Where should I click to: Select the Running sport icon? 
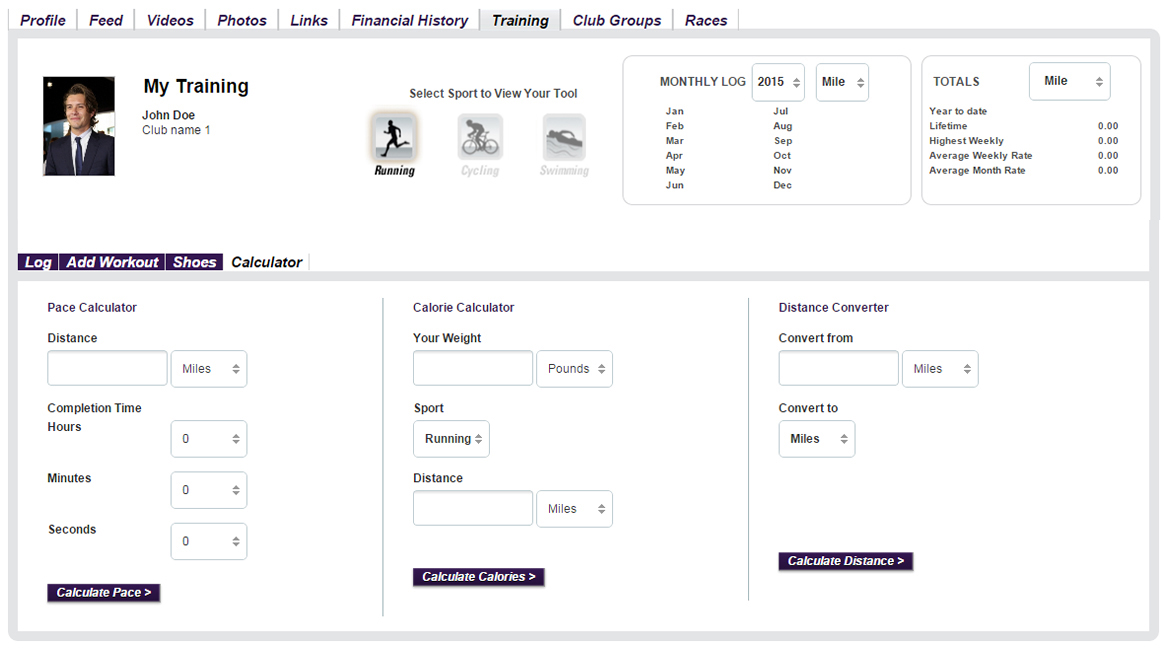pos(394,137)
